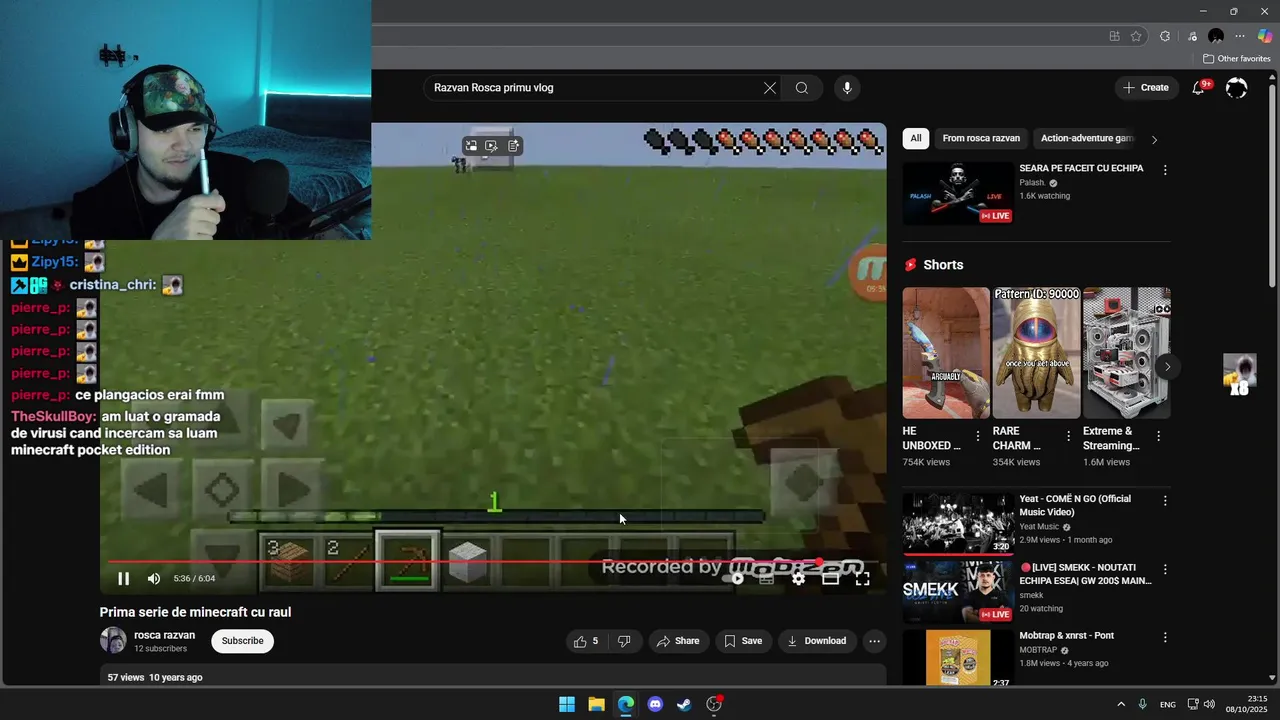Like the video thumbs up
Image resolution: width=1280 pixels, height=720 pixels.
(587, 641)
